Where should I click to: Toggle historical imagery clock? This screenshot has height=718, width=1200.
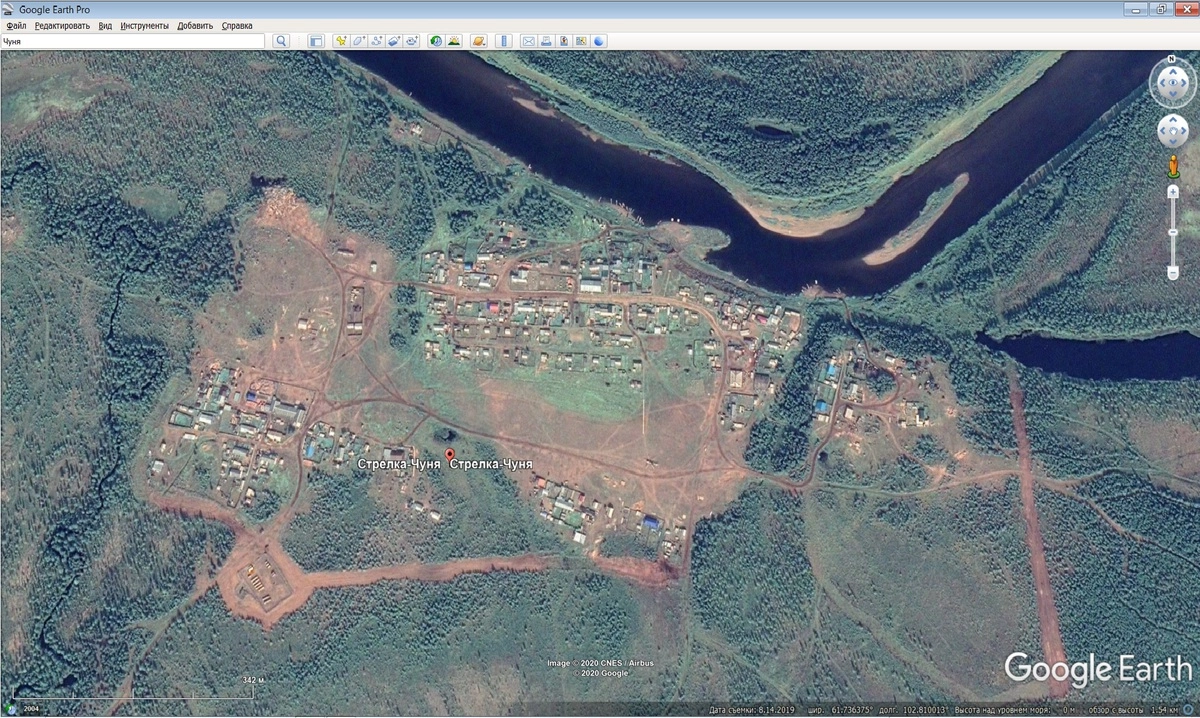436,41
